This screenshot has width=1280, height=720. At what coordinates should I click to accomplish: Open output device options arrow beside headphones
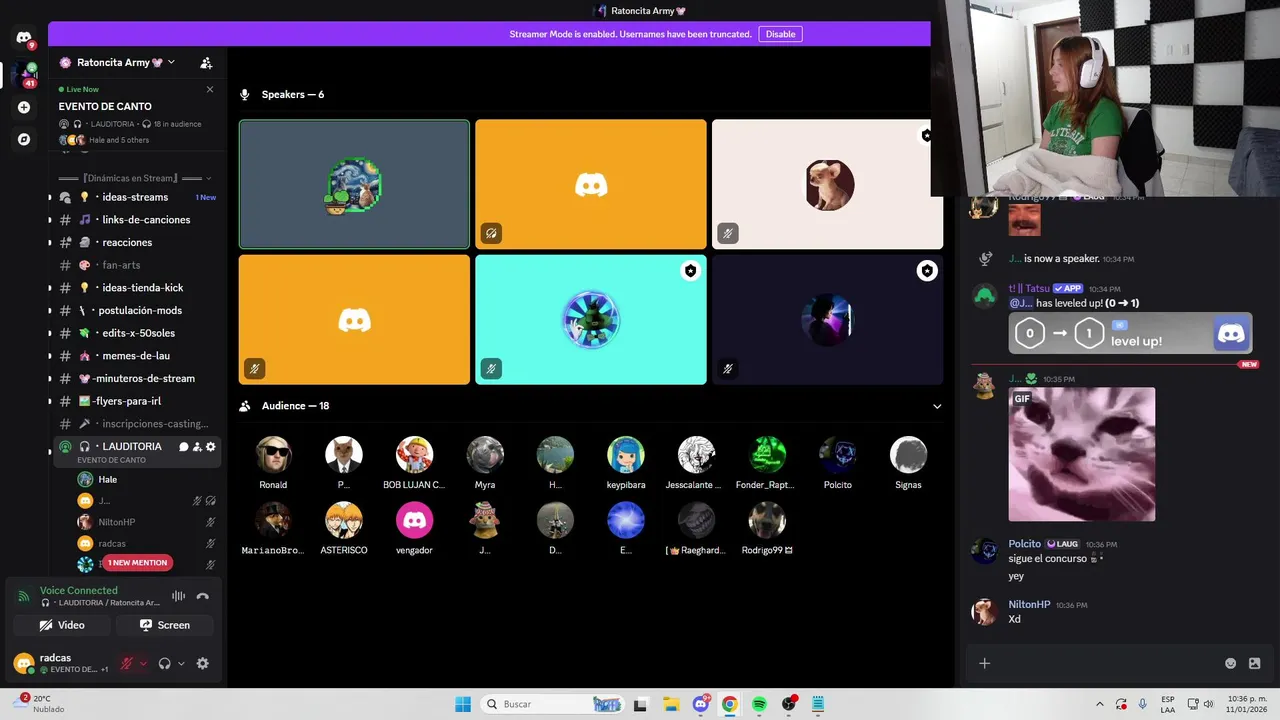(x=181, y=663)
